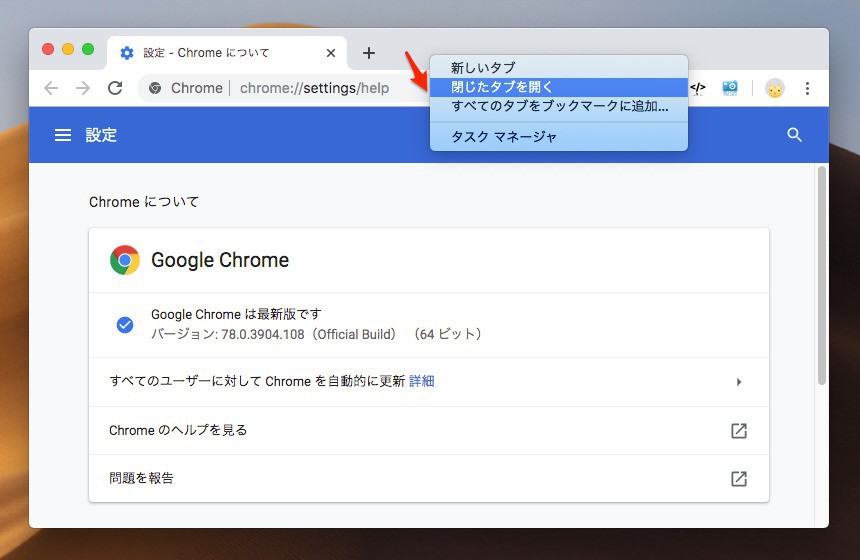Click the page vertical scrollbar
860x560 pixels.
click(821, 274)
